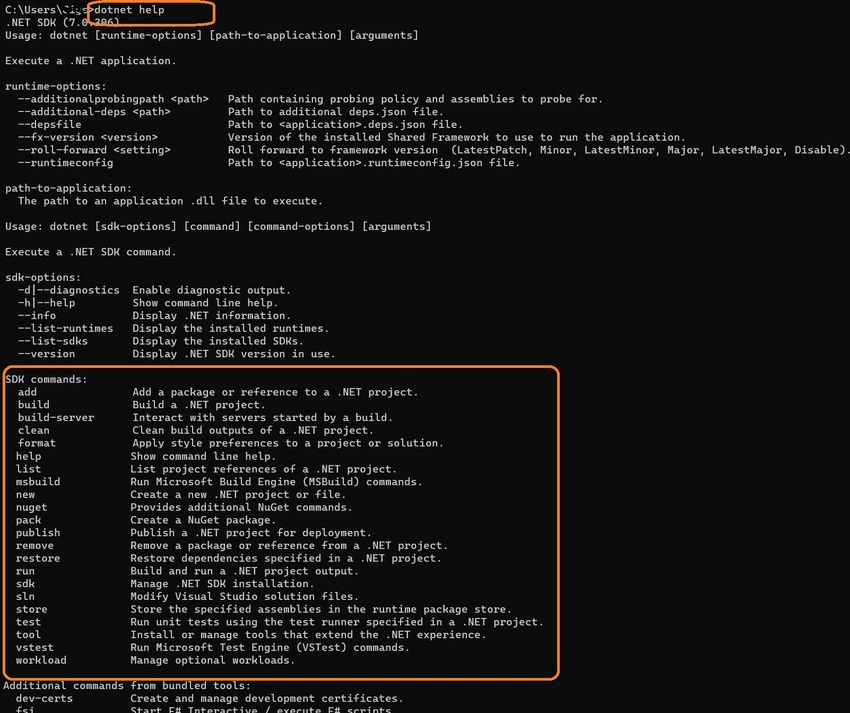850x713 pixels.
Task: Click 'Execute a .NET SDK command.' line
Action: (91, 252)
